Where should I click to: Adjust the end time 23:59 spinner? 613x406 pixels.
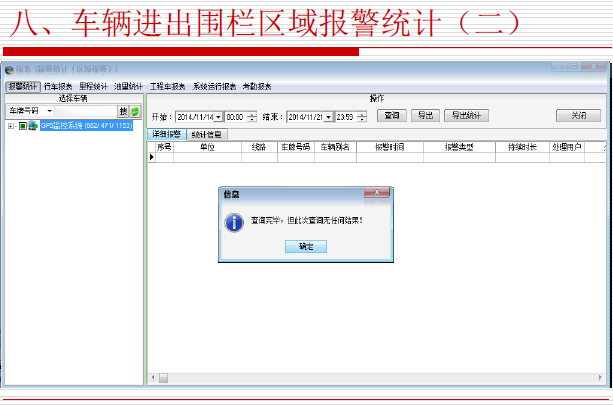point(363,117)
